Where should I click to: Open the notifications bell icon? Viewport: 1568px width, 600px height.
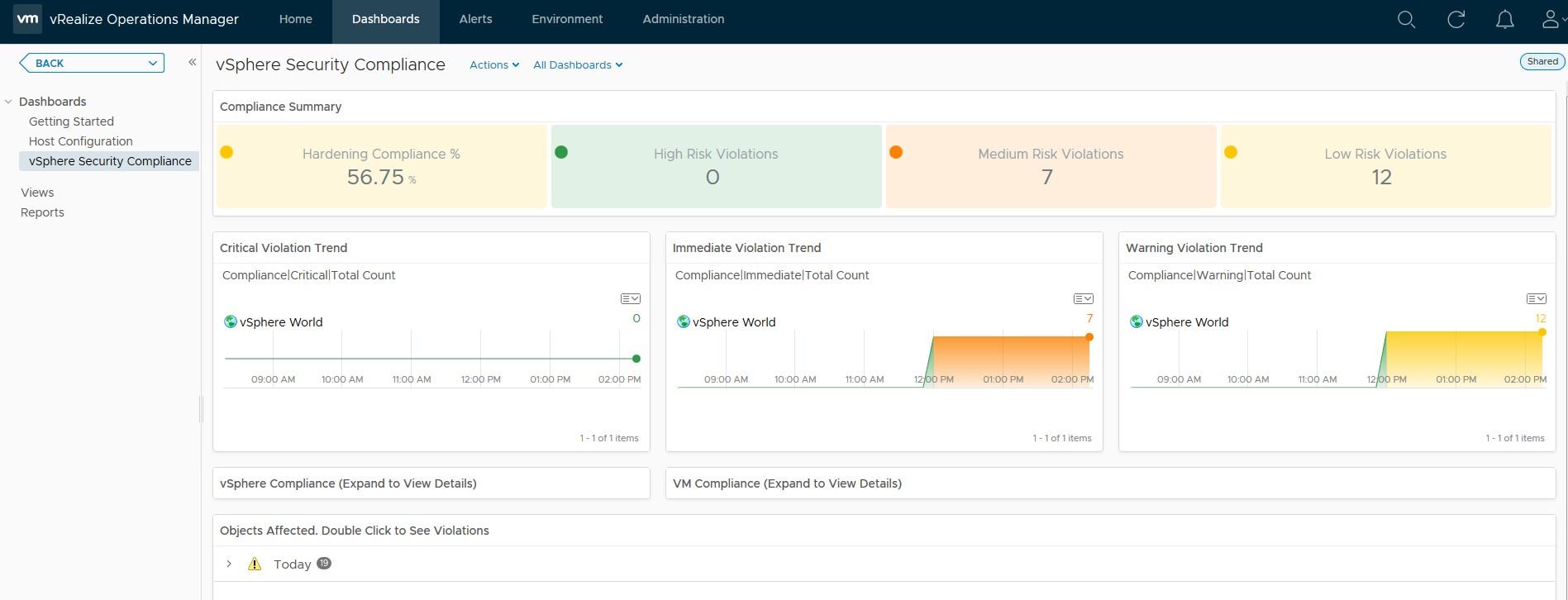click(x=1505, y=19)
